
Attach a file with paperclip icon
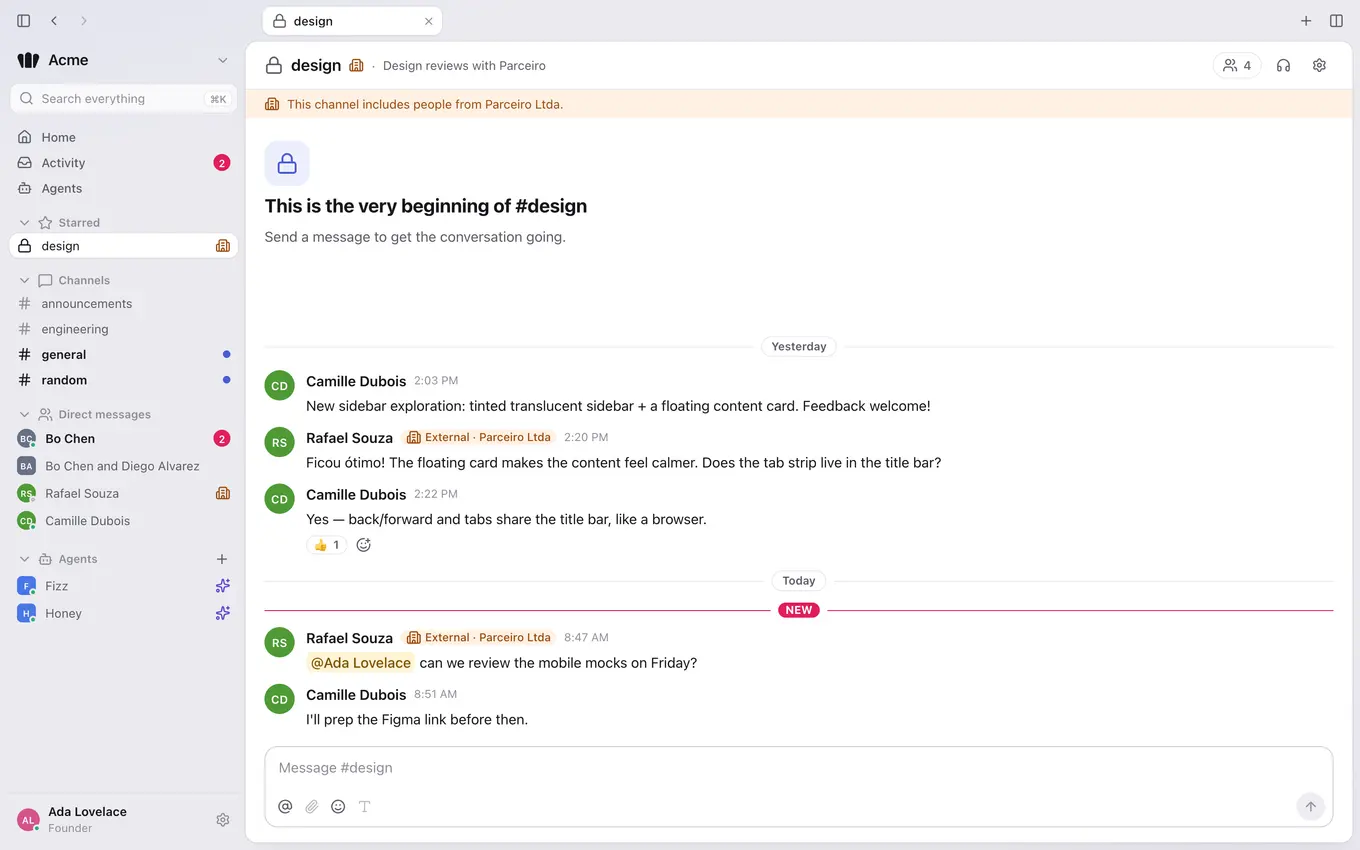(x=312, y=806)
